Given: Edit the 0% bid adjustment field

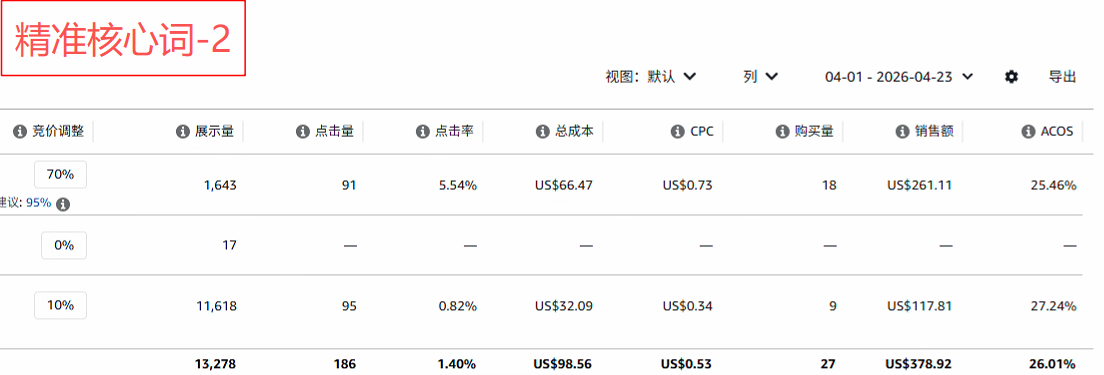Looking at the screenshot, I should [x=64, y=246].
